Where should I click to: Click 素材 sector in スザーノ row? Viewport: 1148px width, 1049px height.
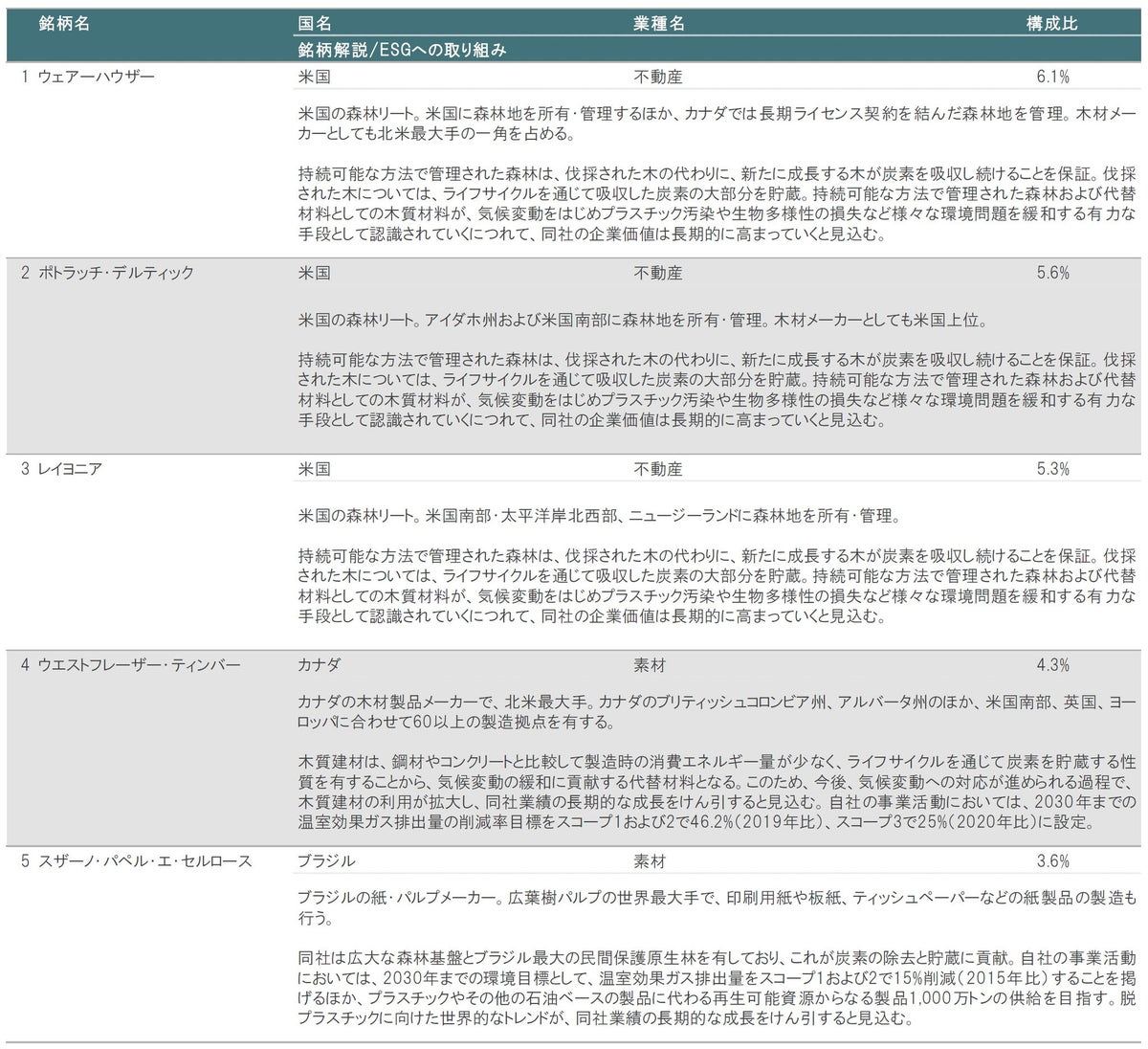pos(650,861)
